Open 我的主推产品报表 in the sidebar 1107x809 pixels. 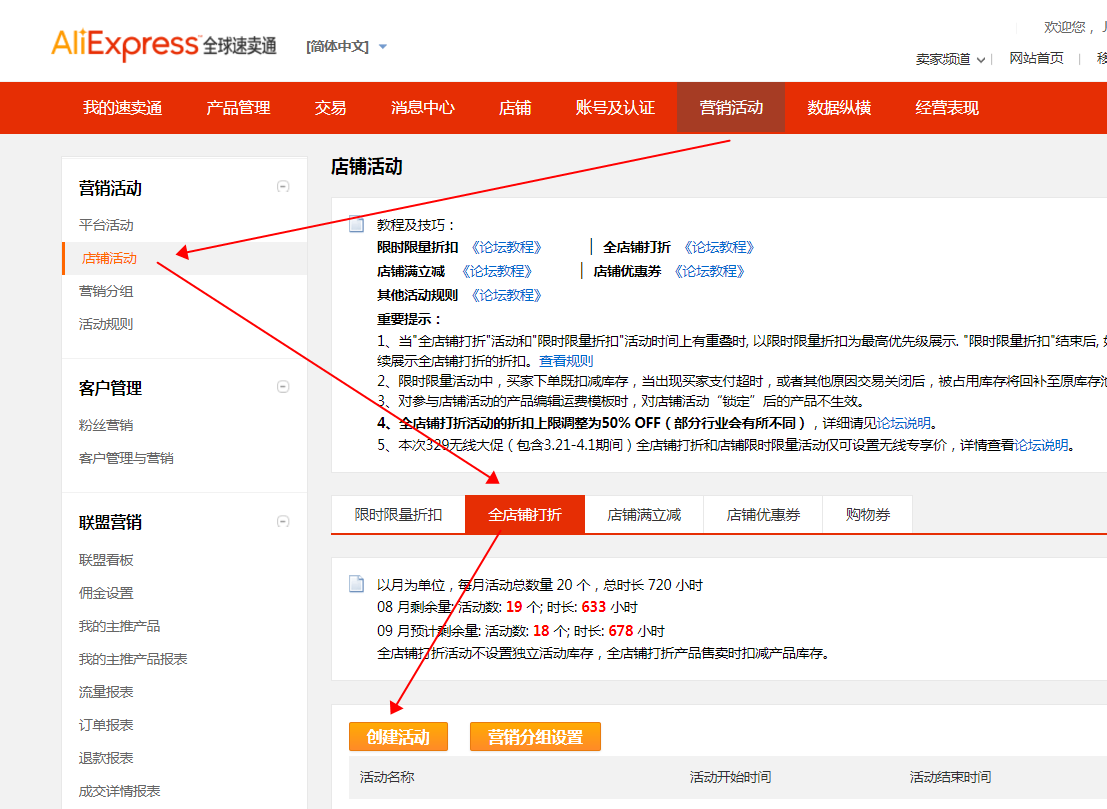tap(133, 659)
